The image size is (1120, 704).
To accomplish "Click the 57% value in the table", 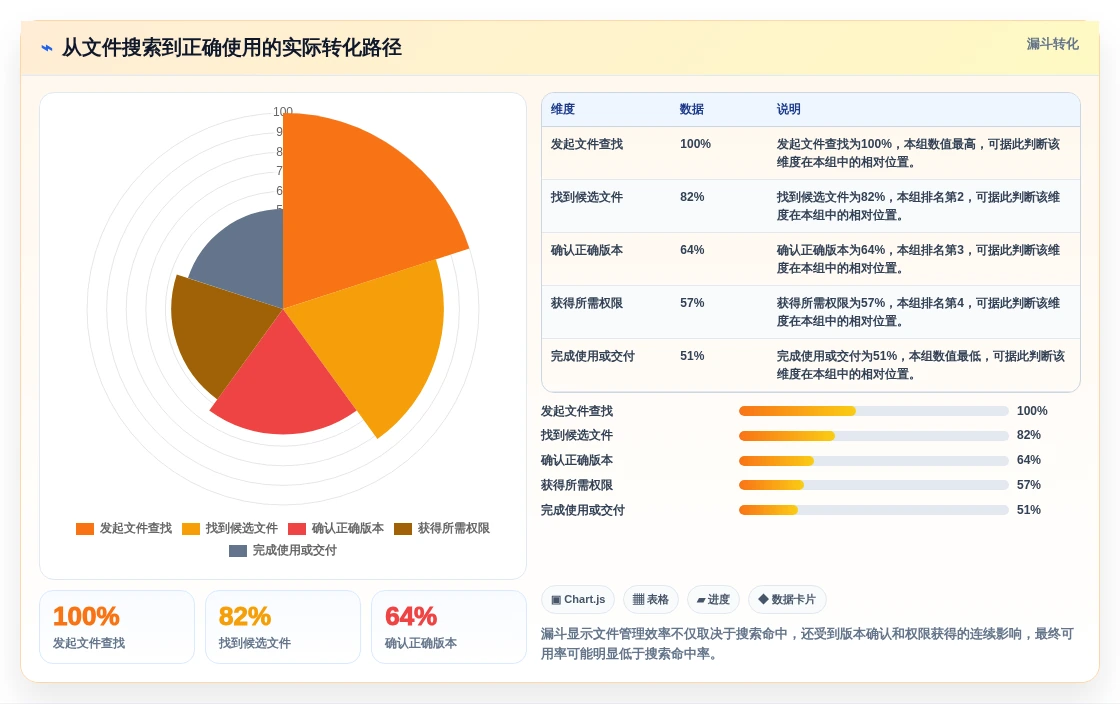I will click(x=692, y=303).
